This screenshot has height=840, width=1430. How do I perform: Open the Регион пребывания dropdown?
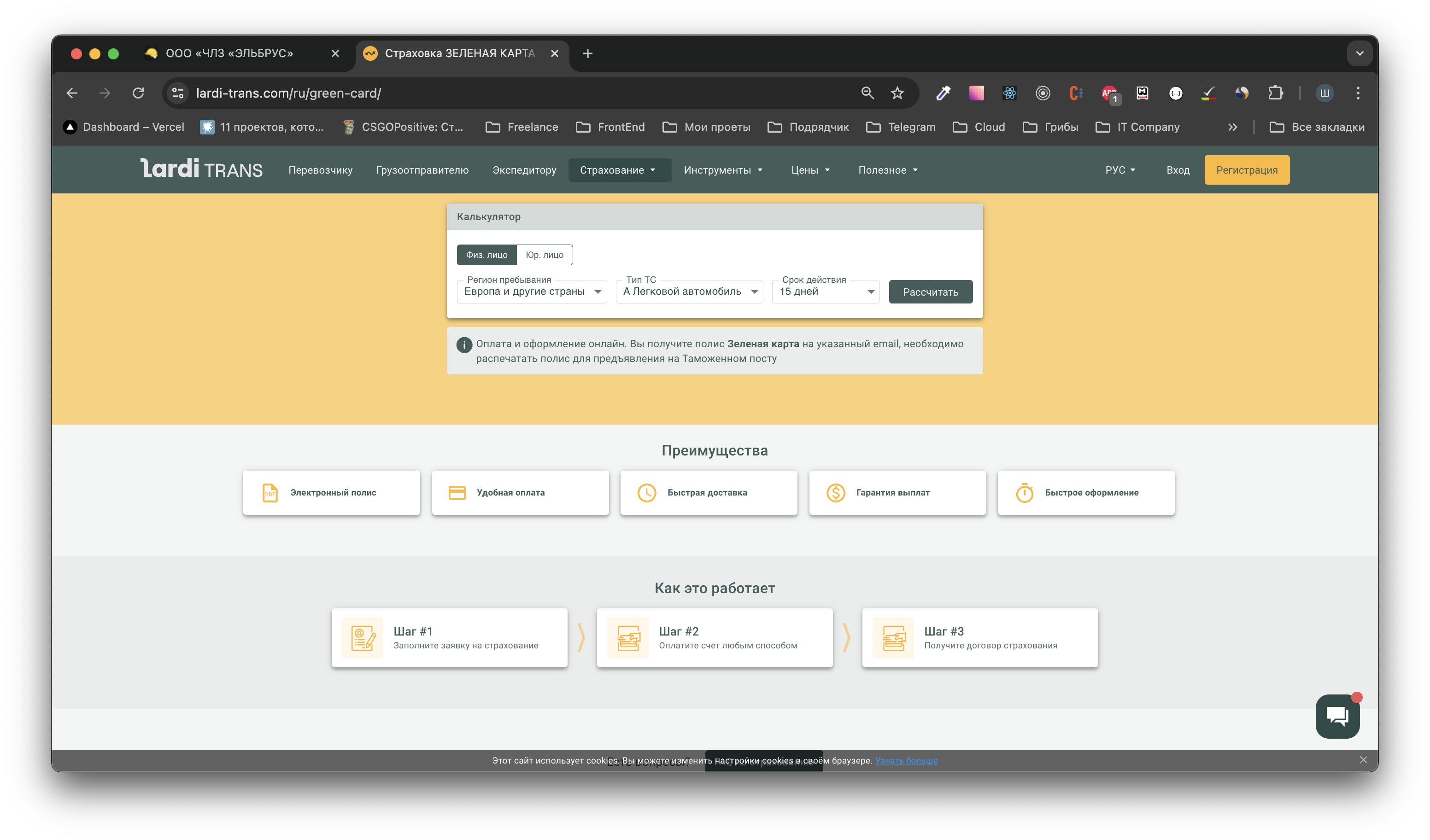[x=532, y=292]
